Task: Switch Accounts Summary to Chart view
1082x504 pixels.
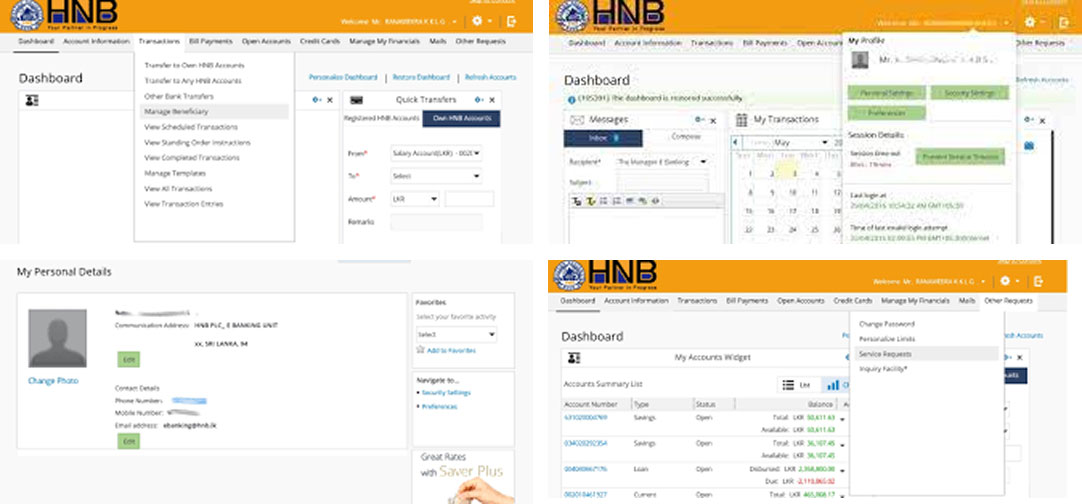Action: pyautogui.click(x=835, y=385)
